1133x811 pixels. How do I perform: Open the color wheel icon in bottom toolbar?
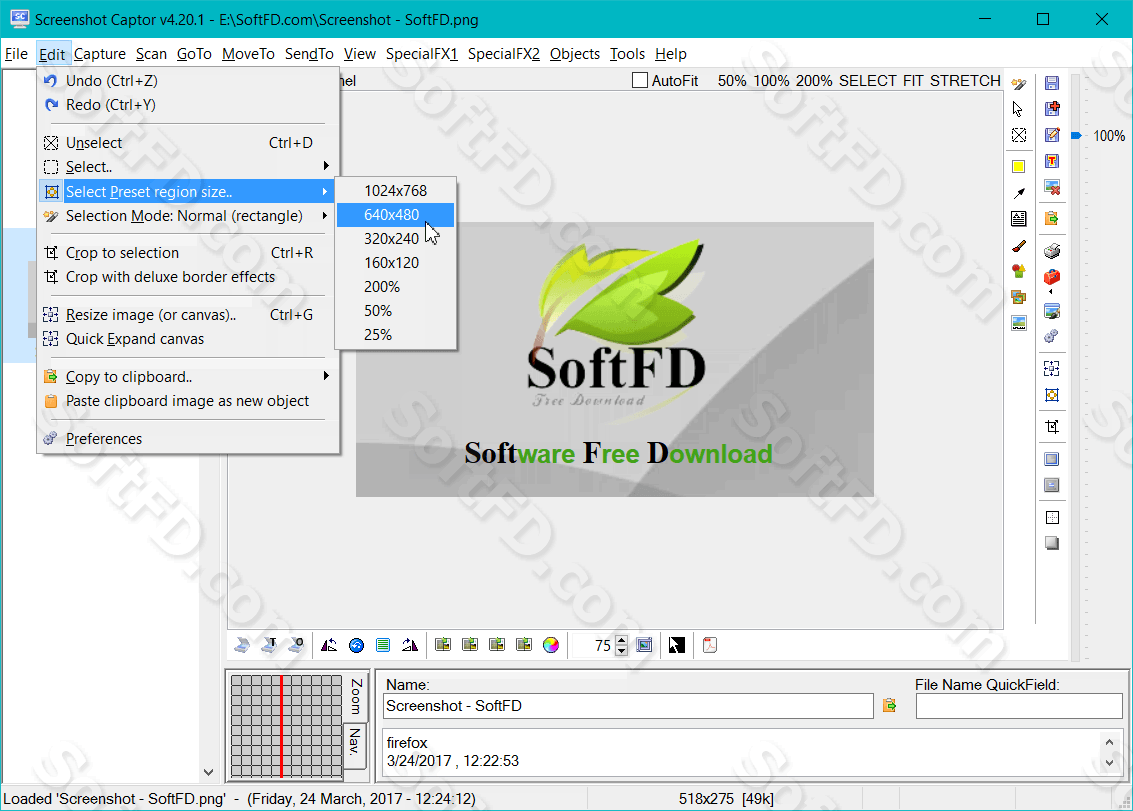(x=551, y=645)
